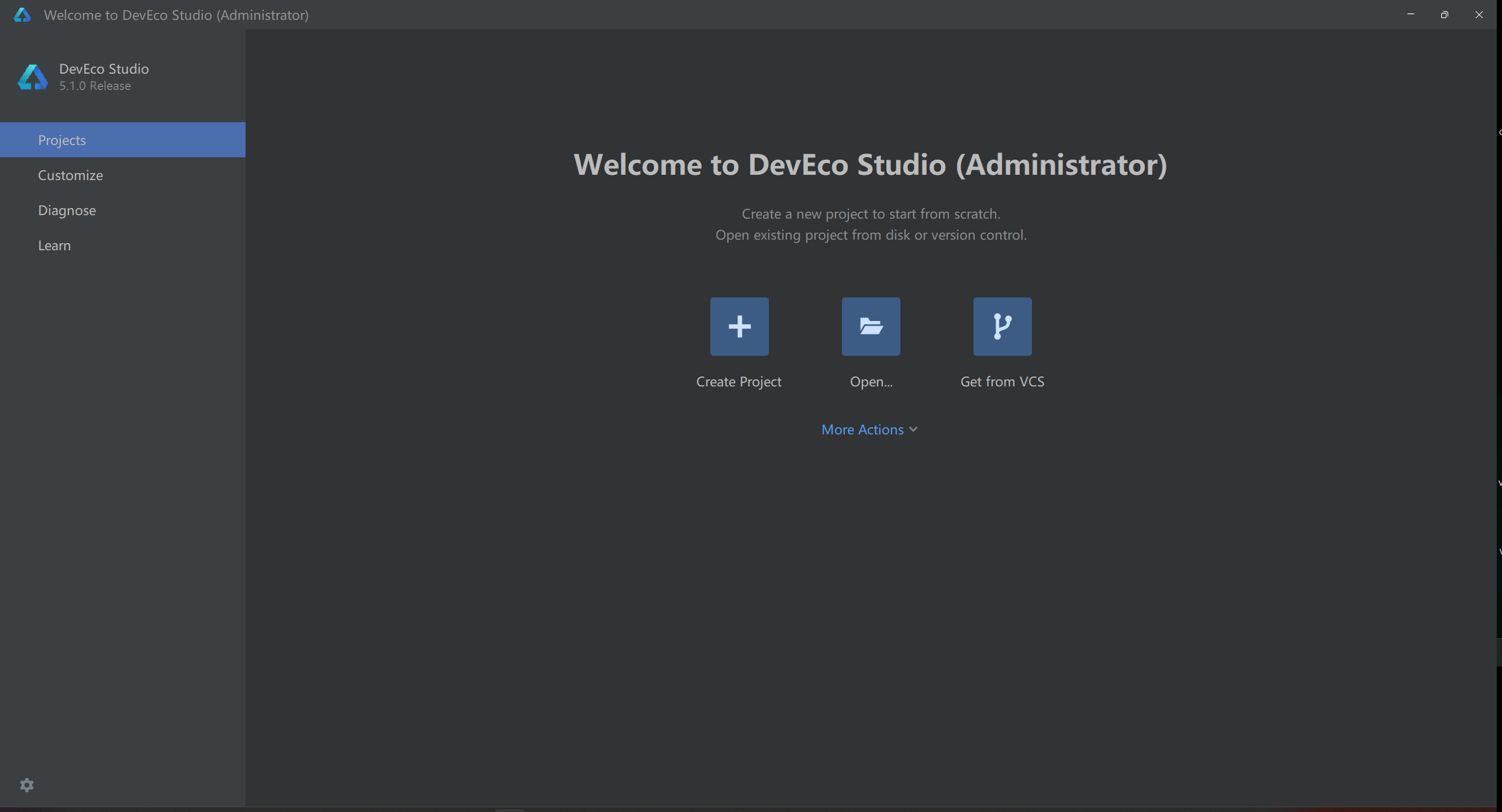Screen dimensions: 1502x812
Task: Restore down the welcome window
Action: click(1444, 15)
